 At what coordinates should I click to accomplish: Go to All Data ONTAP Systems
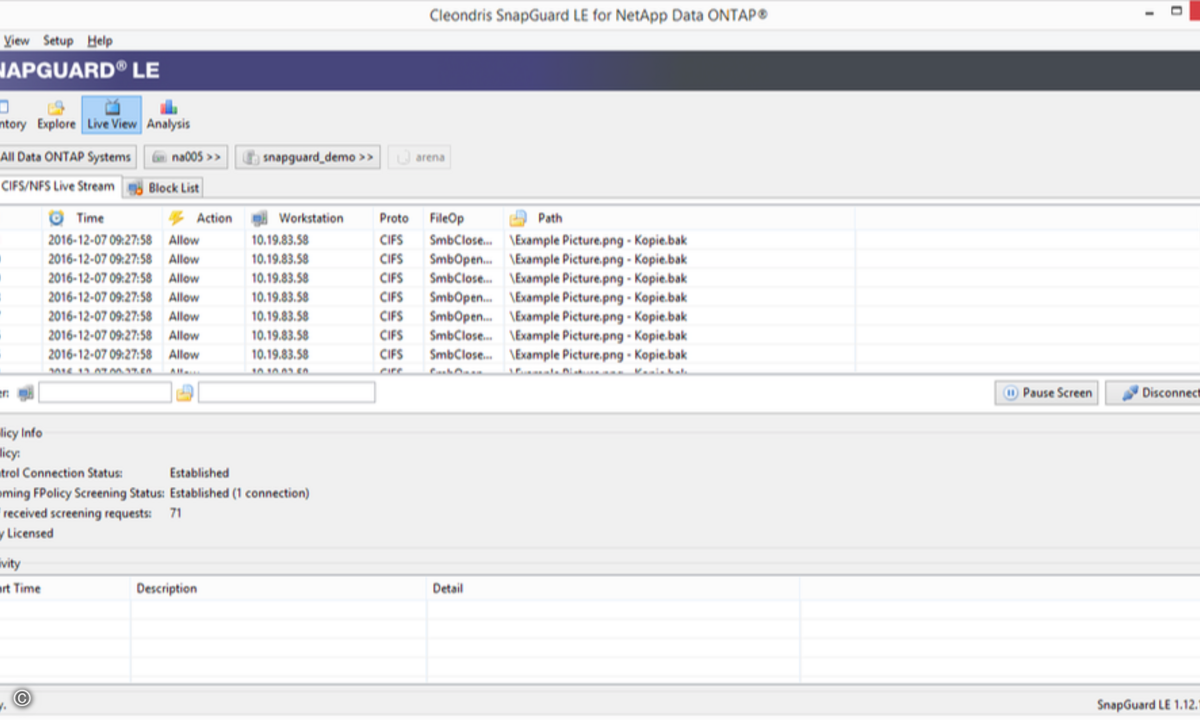click(67, 157)
